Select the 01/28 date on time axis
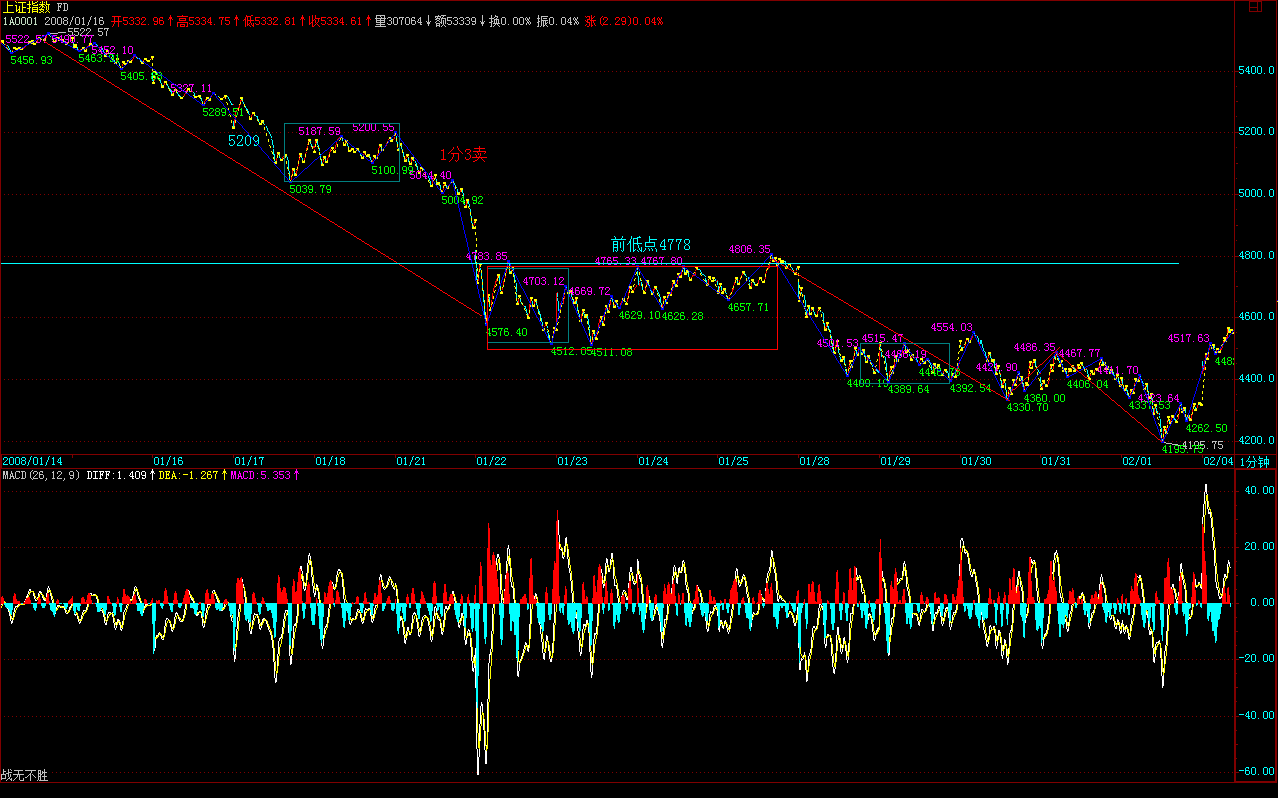Image resolution: width=1278 pixels, height=798 pixels. click(815, 461)
